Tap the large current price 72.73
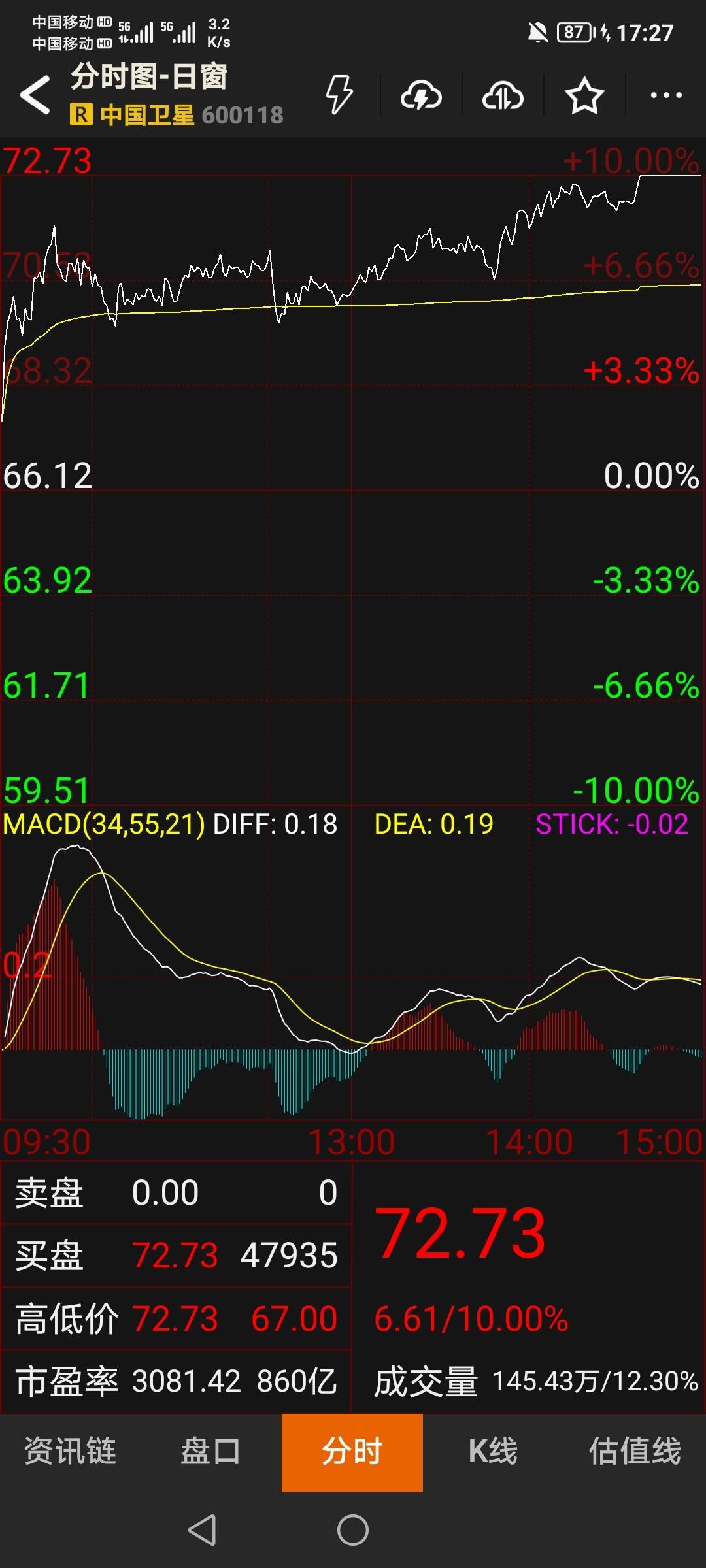The height and width of the screenshot is (1568, 706). point(460,1233)
